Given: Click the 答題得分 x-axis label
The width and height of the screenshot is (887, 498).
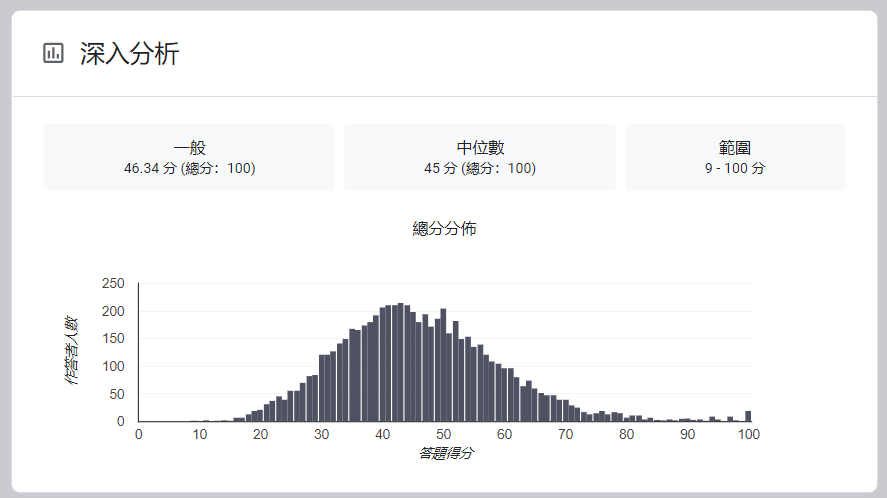Looking at the screenshot, I should pos(446,453).
